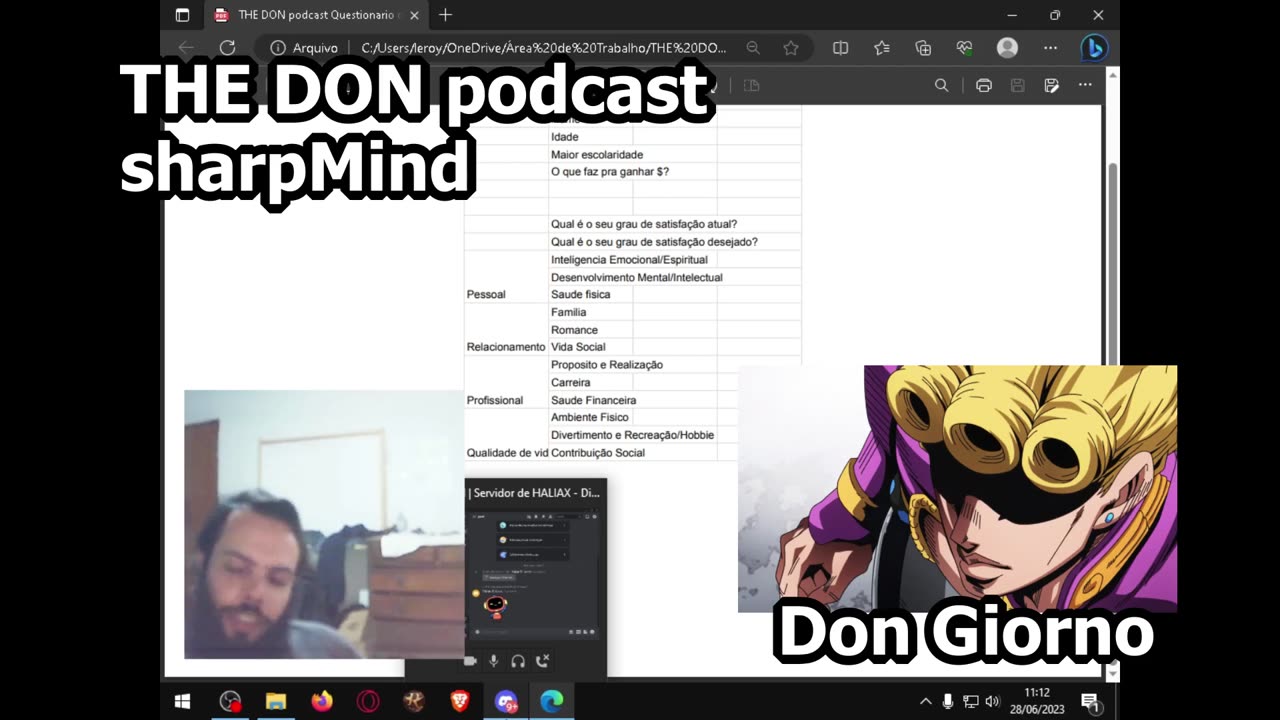Launch Brave browser from taskbar
This screenshot has width=1280, height=720.
(460, 701)
